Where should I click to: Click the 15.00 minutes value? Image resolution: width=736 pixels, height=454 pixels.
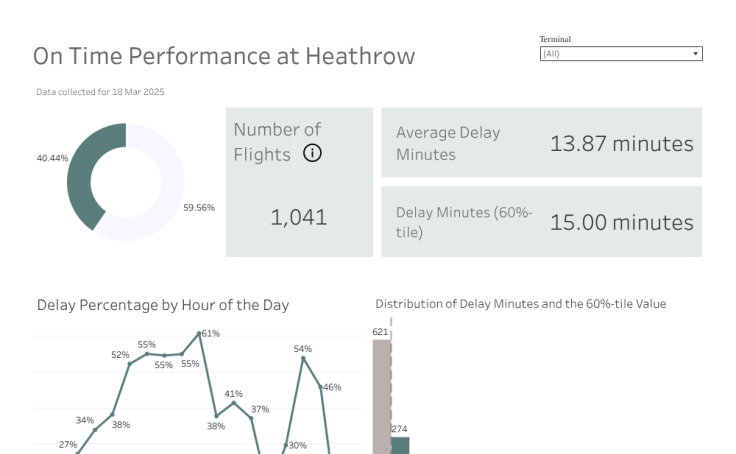621,222
